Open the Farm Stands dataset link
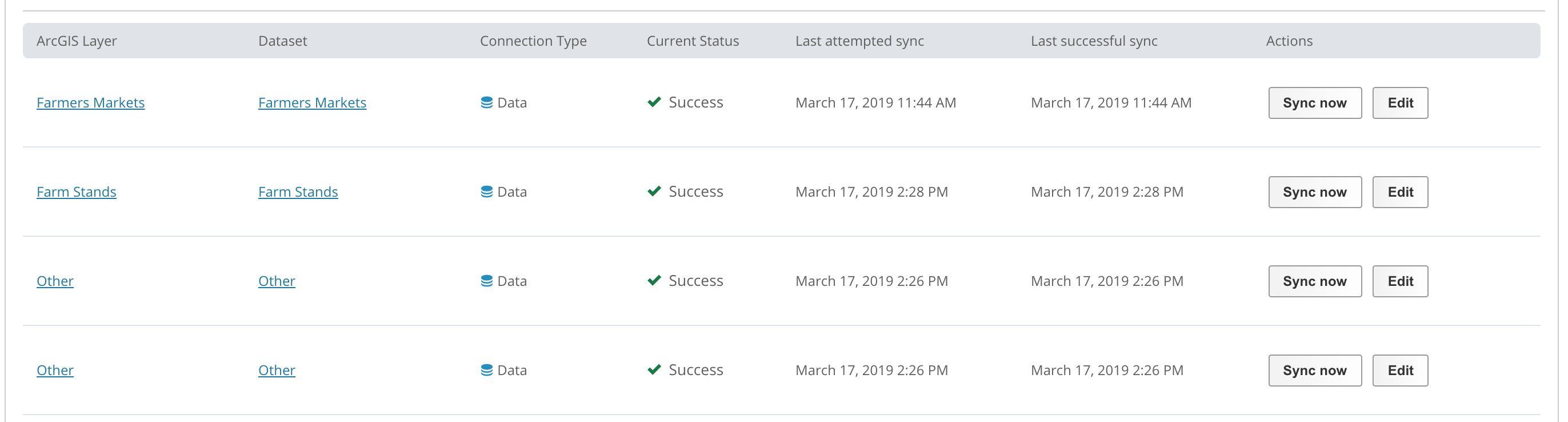This screenshot has width=1568, height=422. 298,192
